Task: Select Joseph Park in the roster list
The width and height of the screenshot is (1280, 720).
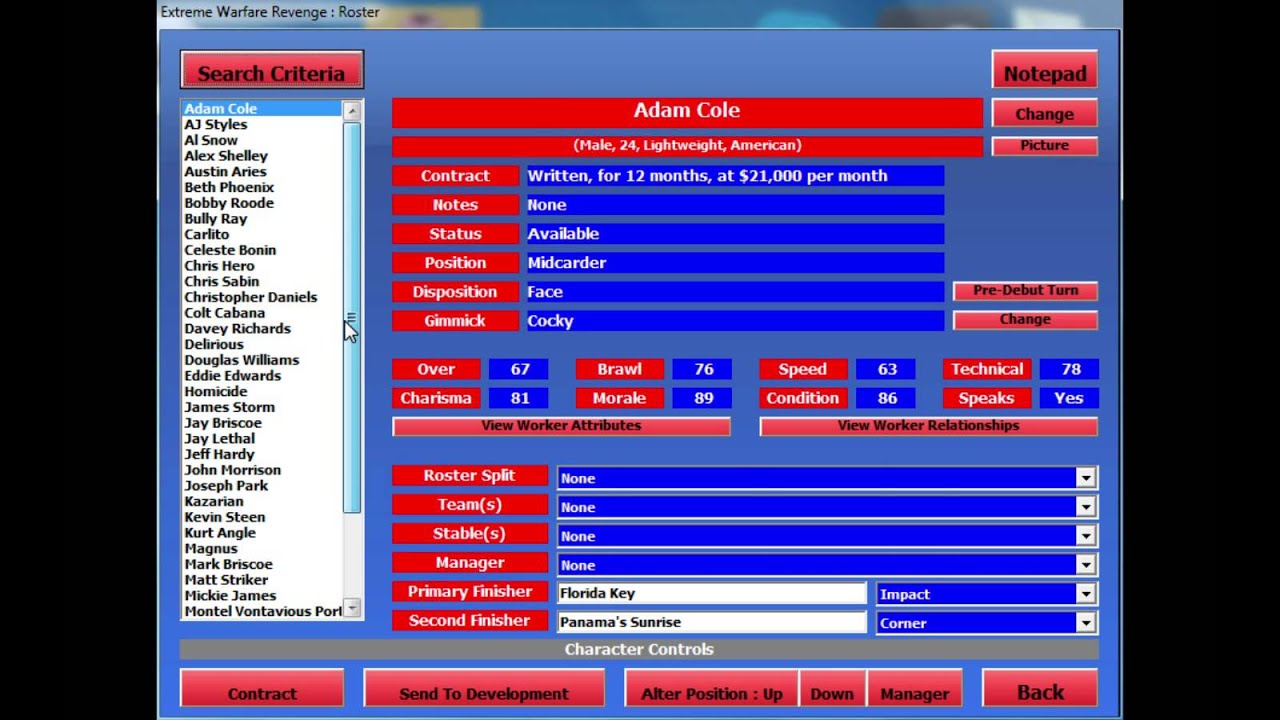Action: [x=226, y=486]
